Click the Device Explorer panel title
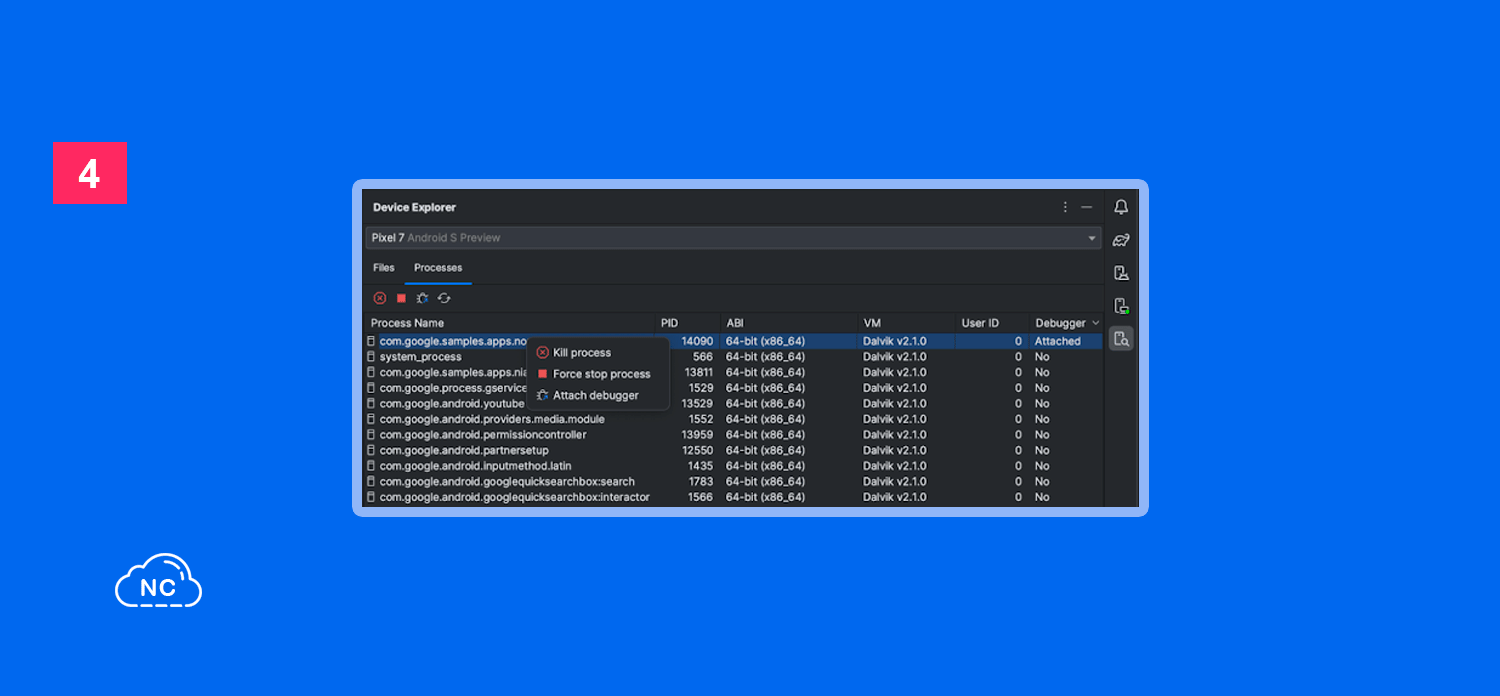 point(414,207)
